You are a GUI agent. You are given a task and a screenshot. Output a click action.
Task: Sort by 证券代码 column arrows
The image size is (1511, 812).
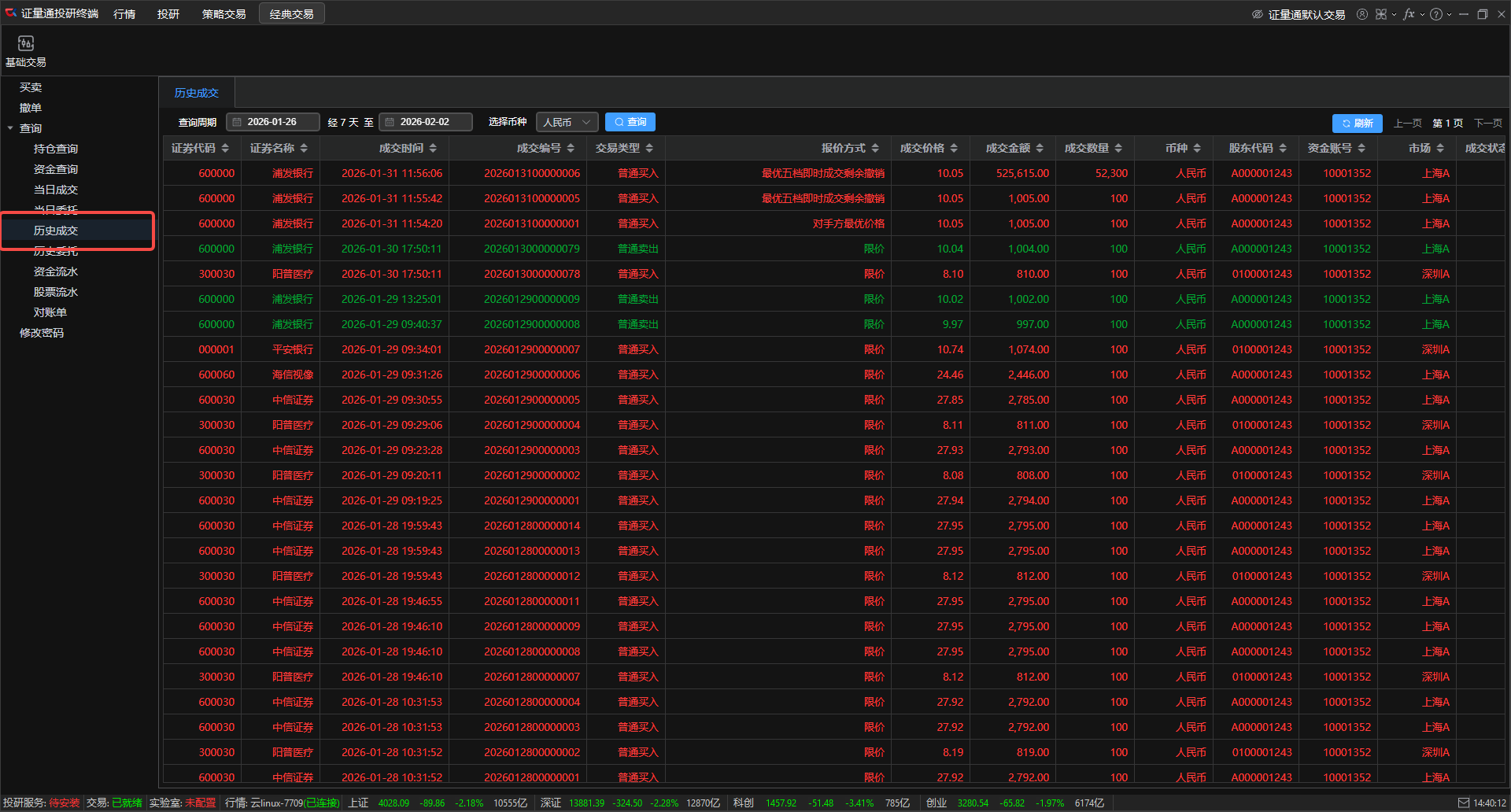225,148
